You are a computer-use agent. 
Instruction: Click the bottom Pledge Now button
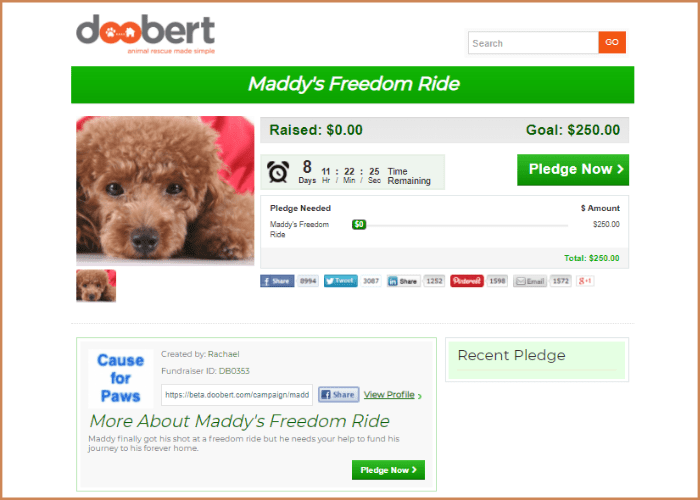tap(388, 470)
